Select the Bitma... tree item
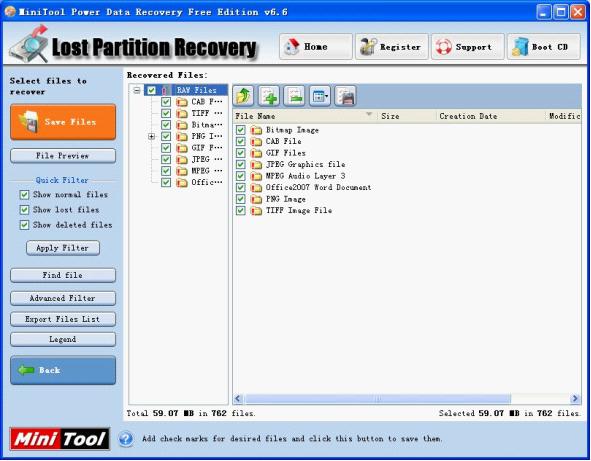The height and width of the screenshot is (461, 591). pos(207,125)
